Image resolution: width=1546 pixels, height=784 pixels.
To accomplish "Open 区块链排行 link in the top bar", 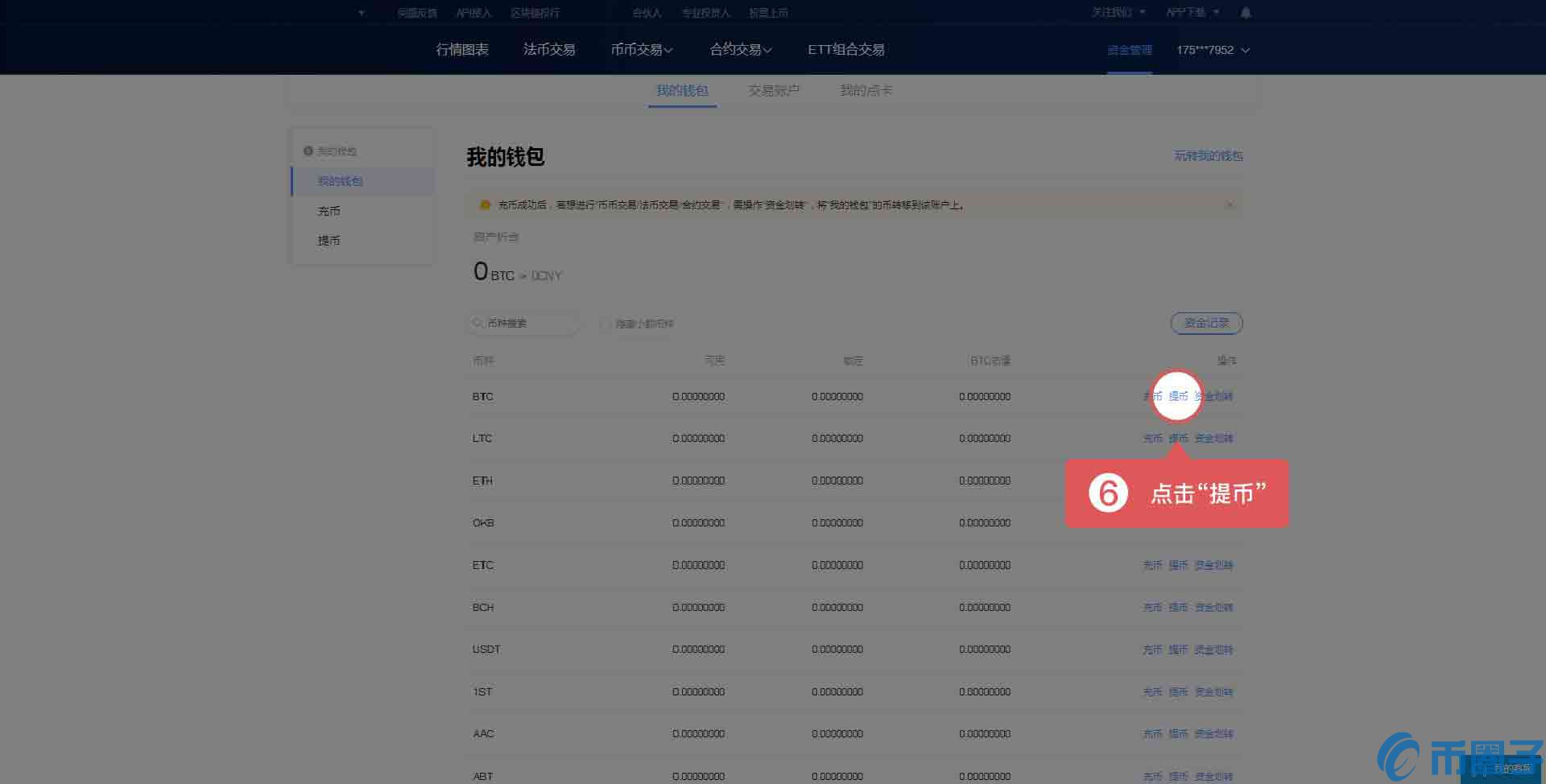I will pyautogui.click(x=535, y=13).
